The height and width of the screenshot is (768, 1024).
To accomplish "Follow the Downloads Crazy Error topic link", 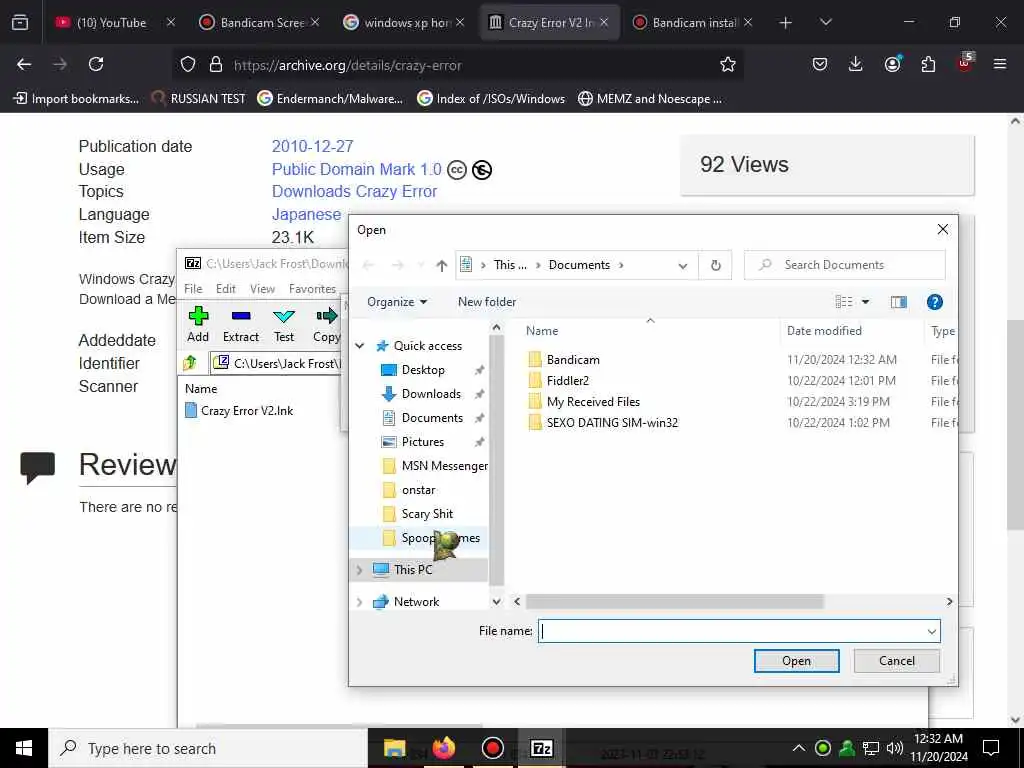I will [x=354, y=191].
